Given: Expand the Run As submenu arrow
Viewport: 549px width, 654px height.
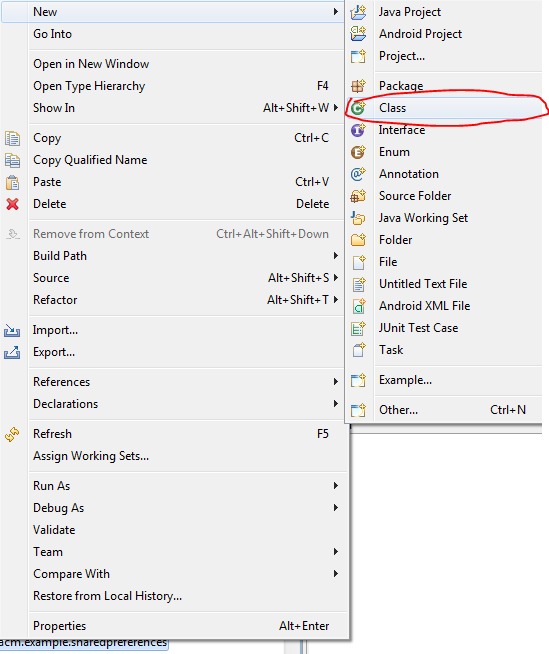Looking at the screenshot, I should [x=335, y=485].
